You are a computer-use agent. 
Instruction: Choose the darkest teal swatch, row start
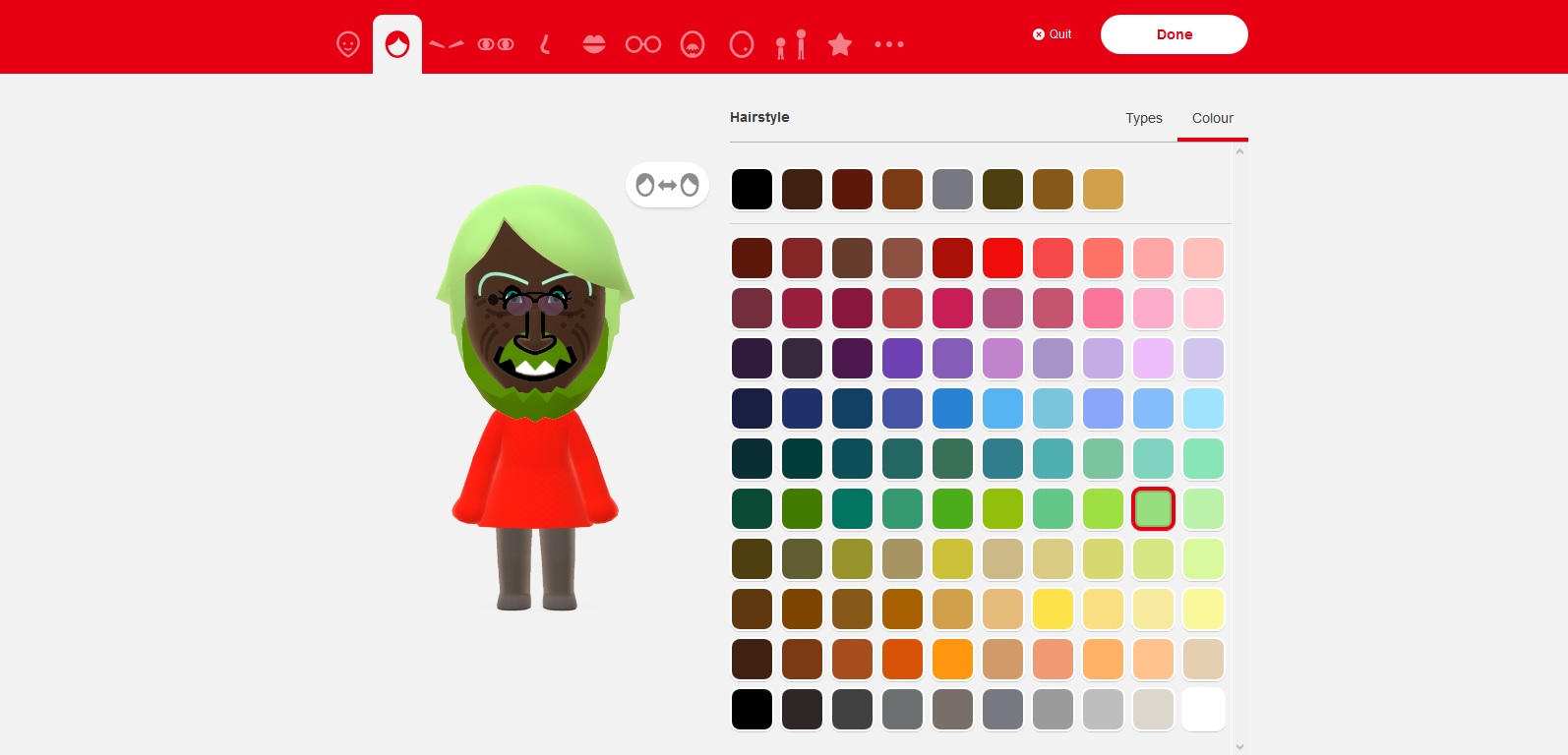click(x=753, y=459)
